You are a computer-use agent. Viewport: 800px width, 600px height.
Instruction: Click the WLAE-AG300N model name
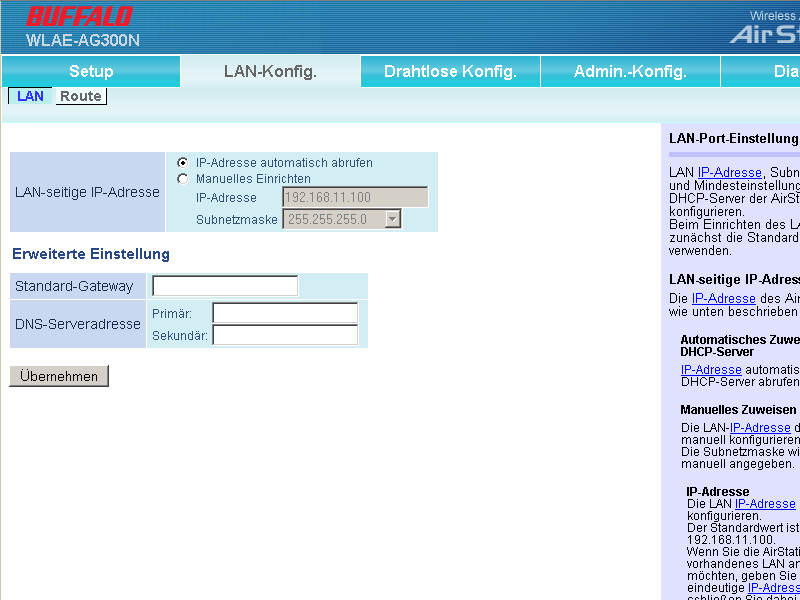(x=83, y=40)
